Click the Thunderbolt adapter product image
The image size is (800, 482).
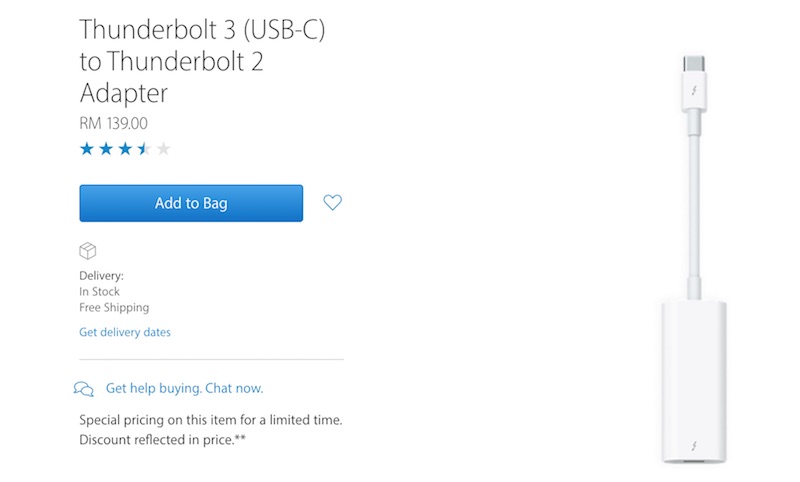(x=694, y=259)
